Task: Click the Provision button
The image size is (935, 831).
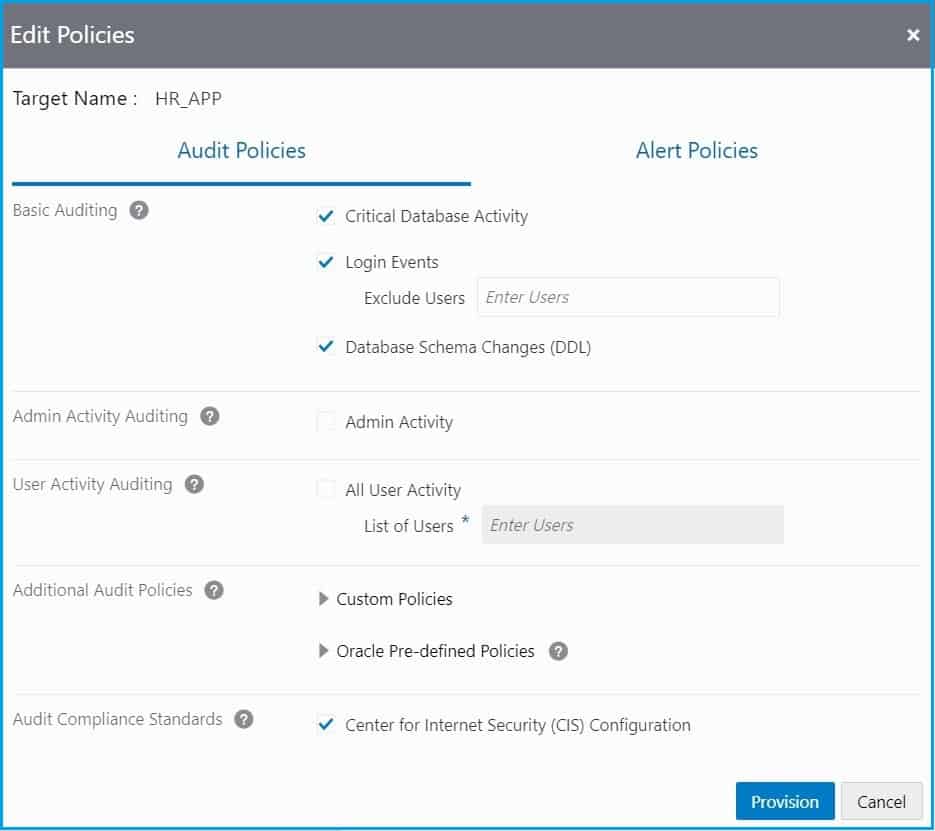Action: (x=784, y=801)
